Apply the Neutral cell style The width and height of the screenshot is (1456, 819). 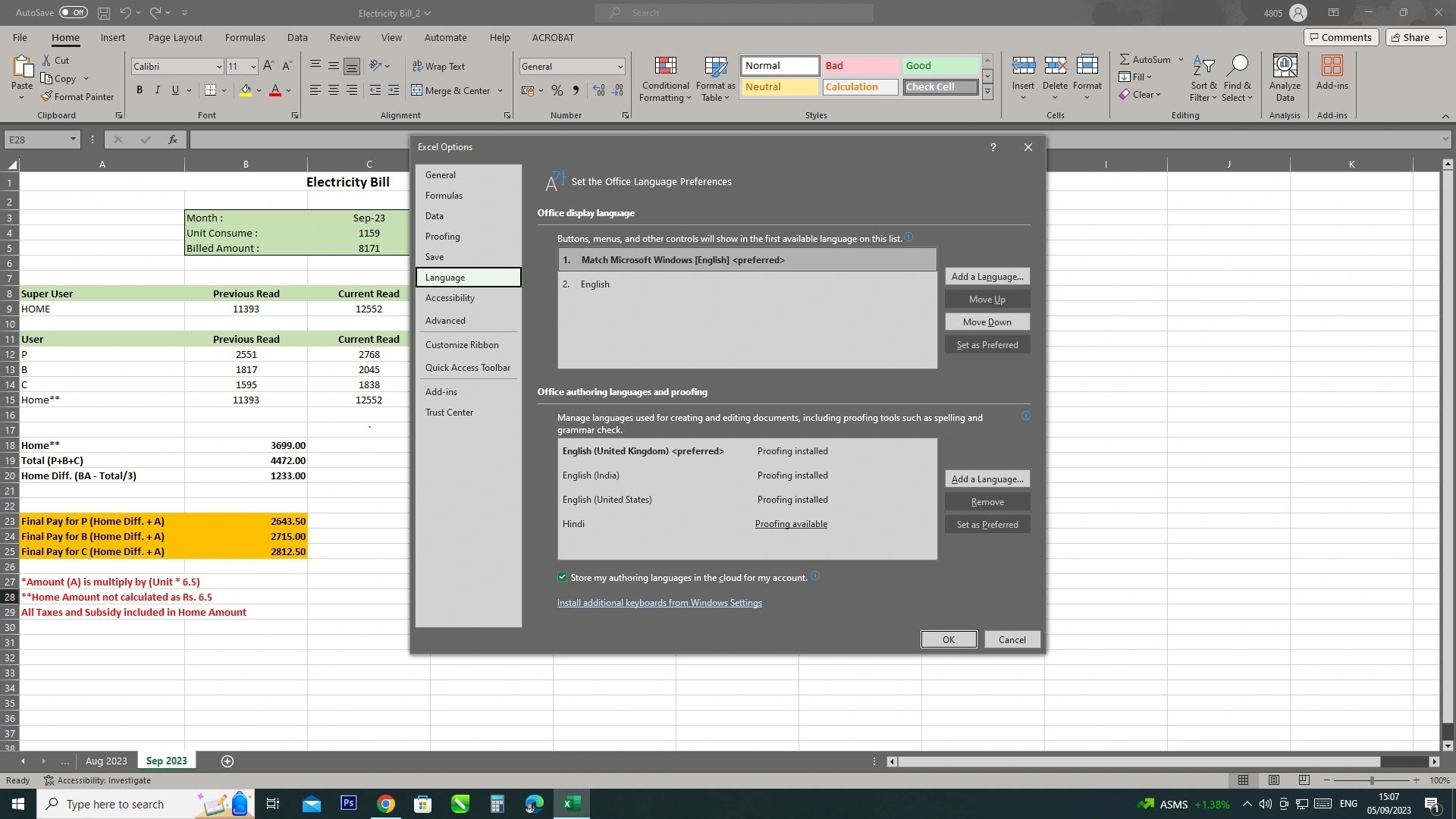[780, 87]
